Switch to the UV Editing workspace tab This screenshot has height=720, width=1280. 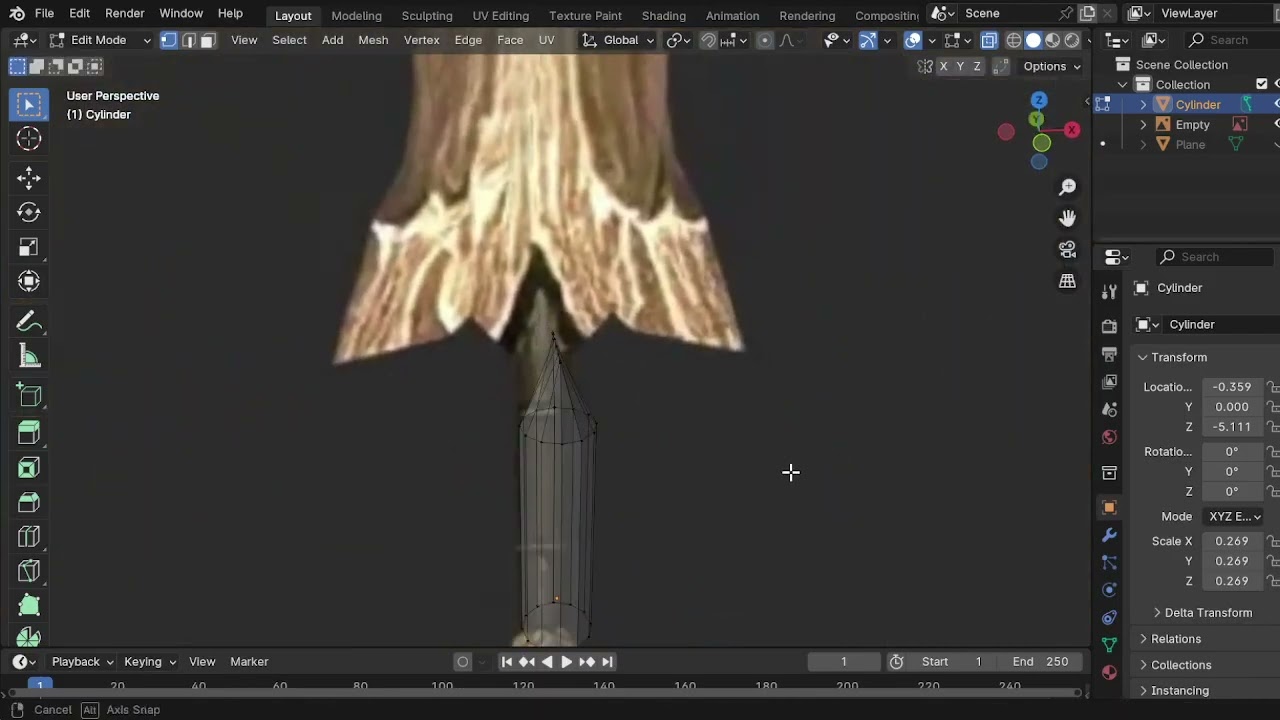[x=501, y=15]
